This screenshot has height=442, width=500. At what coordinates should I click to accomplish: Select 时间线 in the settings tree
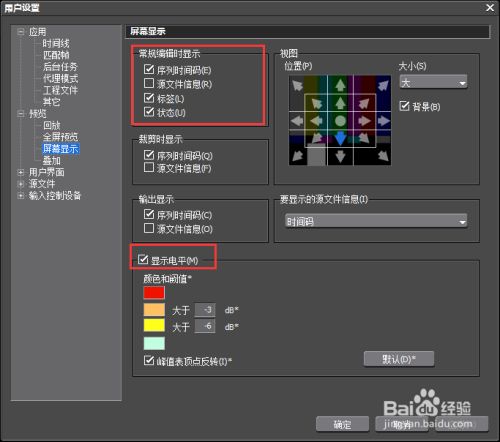pyautogui.click(x=56, y=43)
